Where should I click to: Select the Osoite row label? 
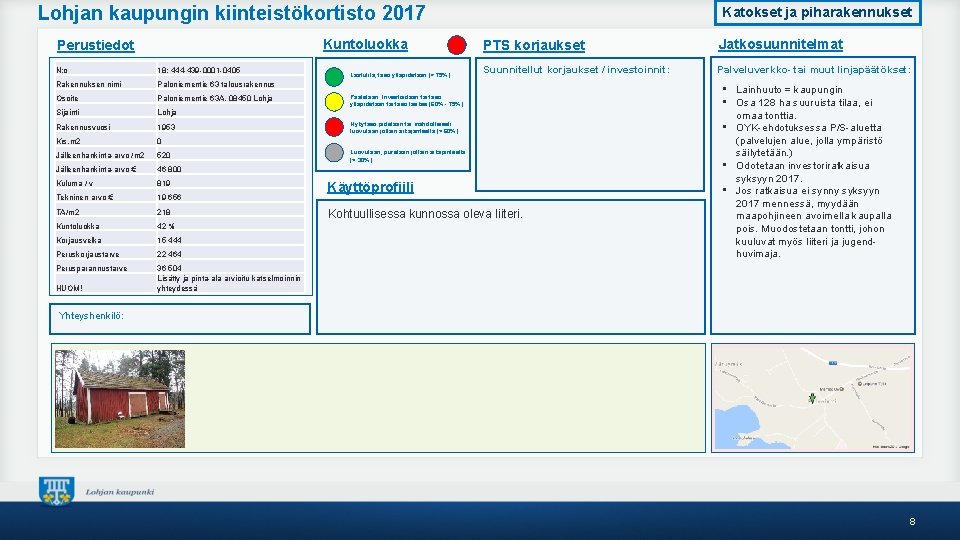pos(67,98)
